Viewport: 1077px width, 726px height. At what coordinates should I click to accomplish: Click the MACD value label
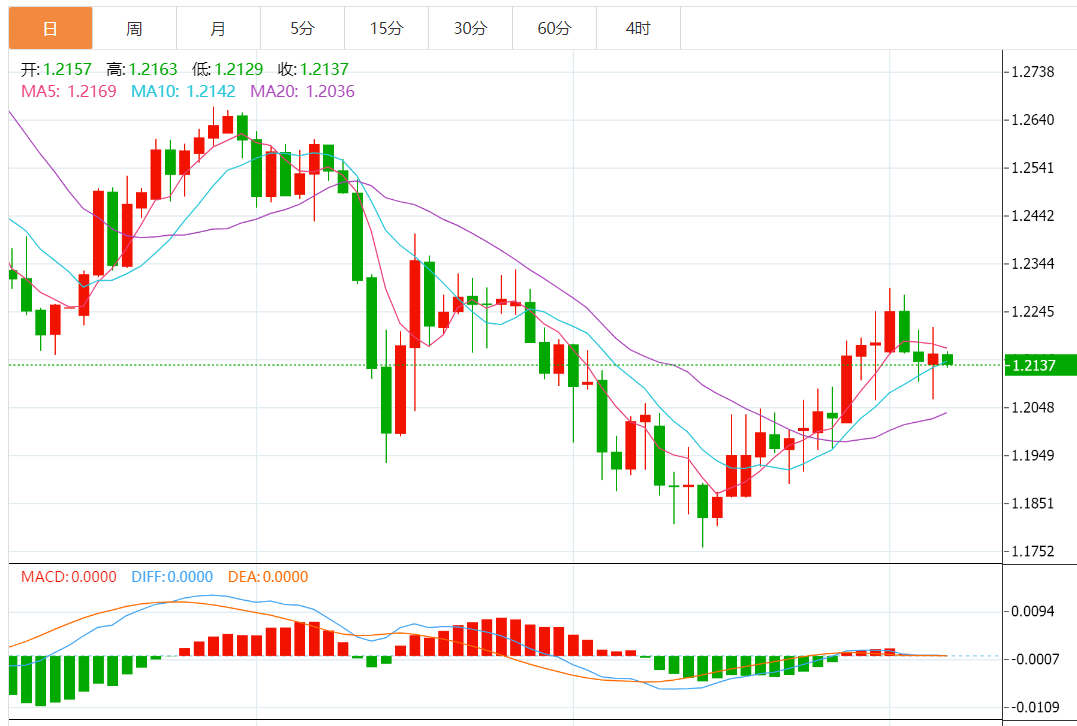tap(69, 577)
